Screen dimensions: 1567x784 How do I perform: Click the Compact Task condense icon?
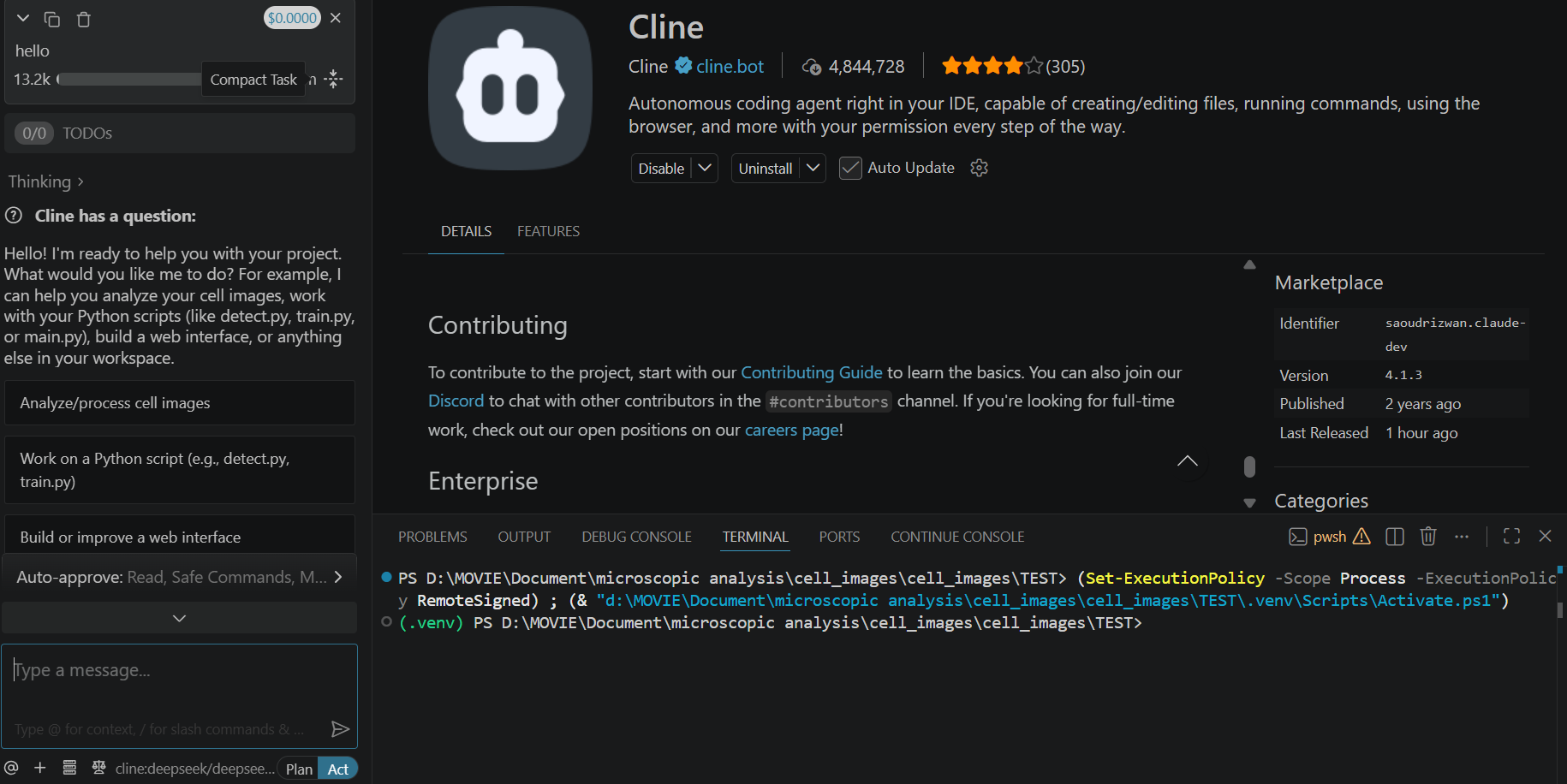[334, 80]
